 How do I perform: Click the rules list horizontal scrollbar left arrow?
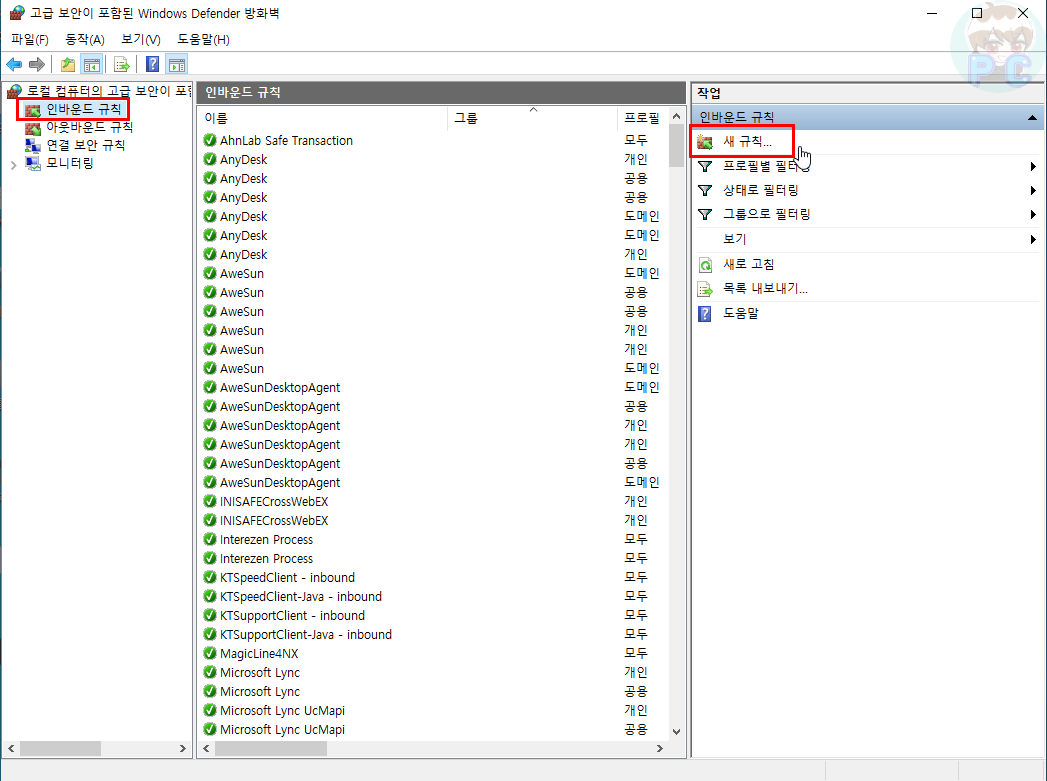click(x=206, y=749)
